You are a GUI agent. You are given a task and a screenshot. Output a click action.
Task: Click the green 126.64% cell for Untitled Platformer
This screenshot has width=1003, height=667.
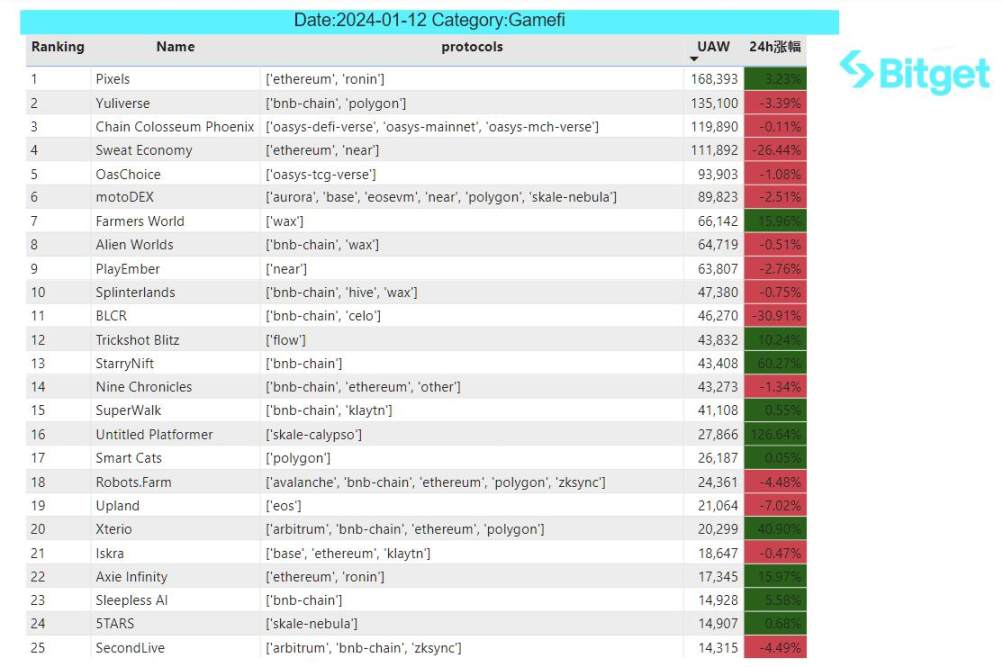[774, 435]
